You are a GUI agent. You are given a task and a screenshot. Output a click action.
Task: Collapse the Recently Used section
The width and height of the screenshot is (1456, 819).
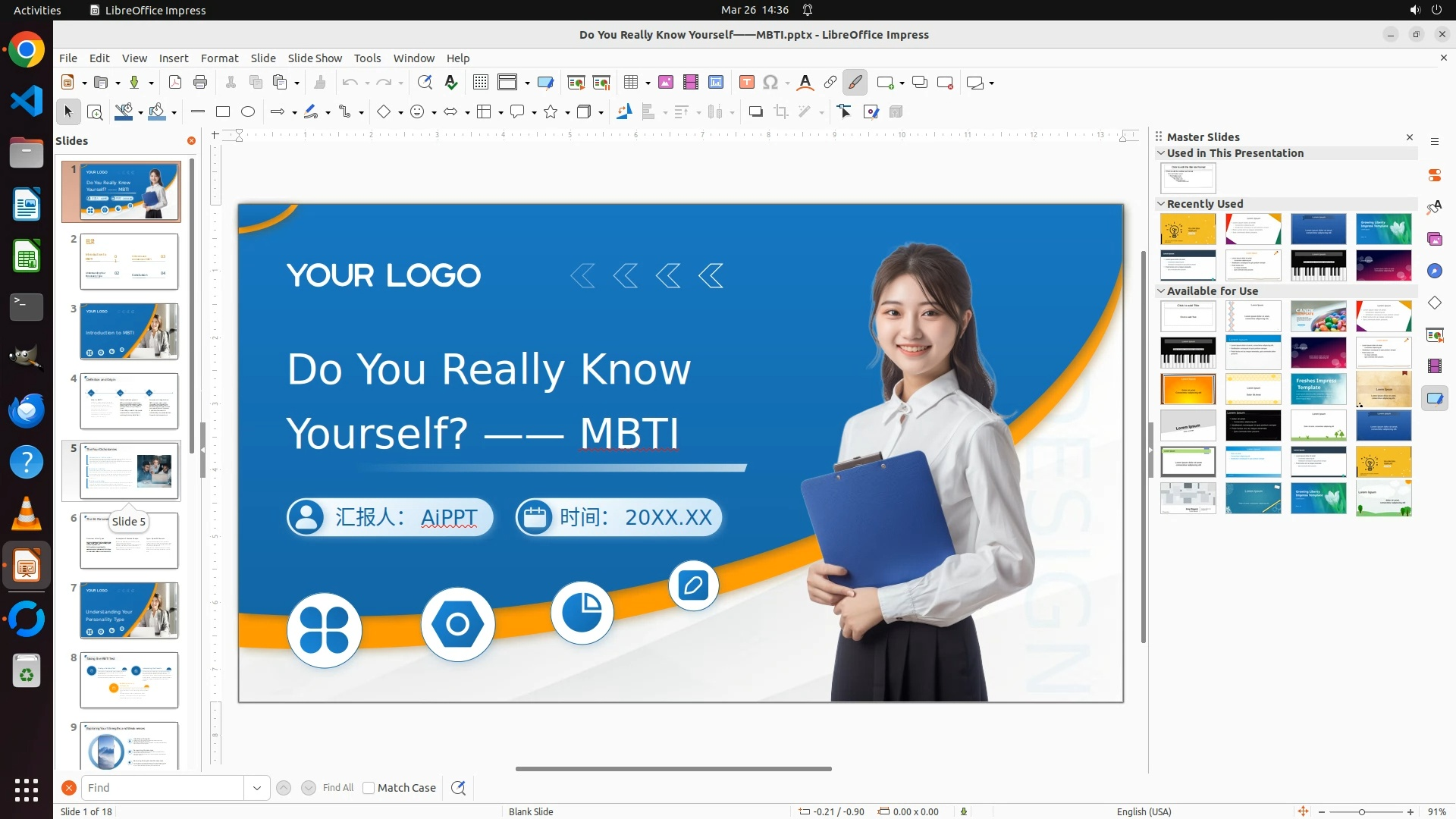point(1161,204)
